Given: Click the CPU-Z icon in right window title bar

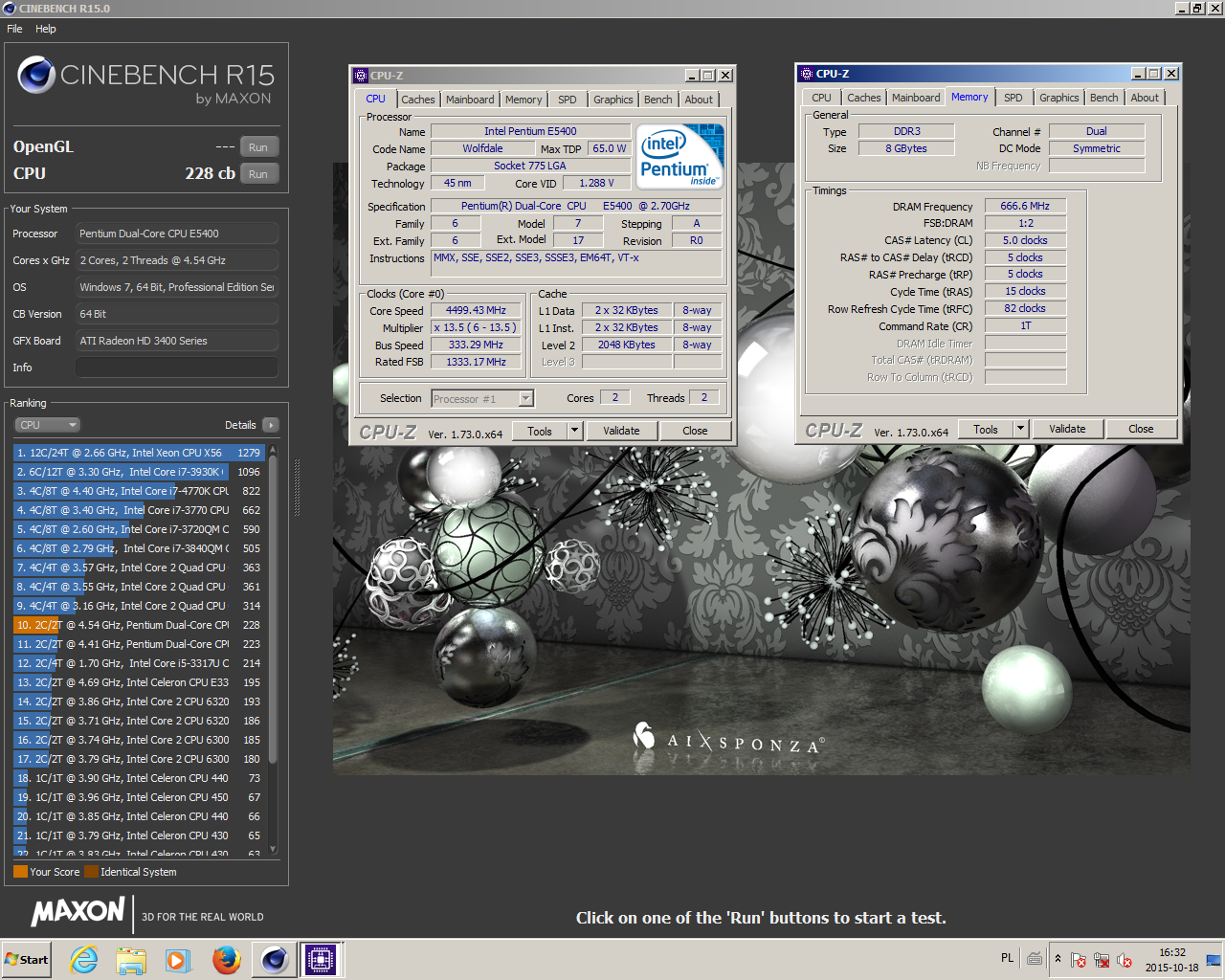Looking at the screenshot, I should click(807, 74).
